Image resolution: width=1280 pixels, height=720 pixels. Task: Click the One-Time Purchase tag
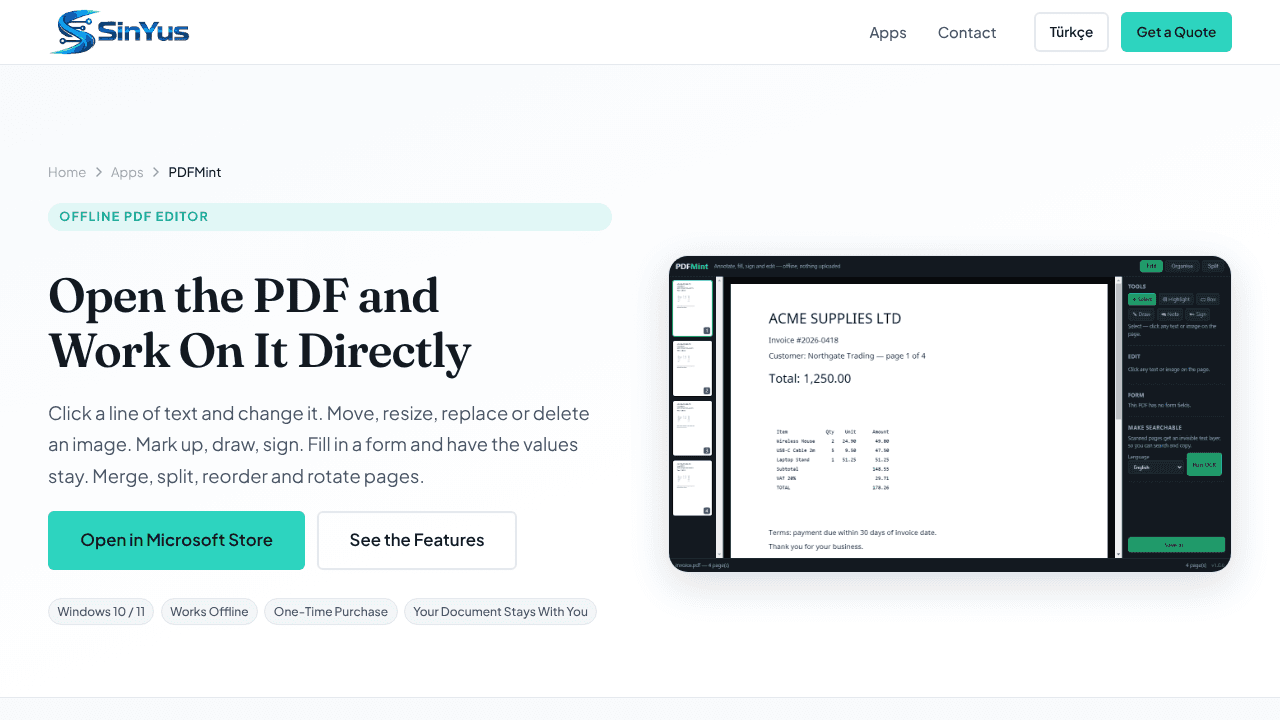[x=331, y=611]
